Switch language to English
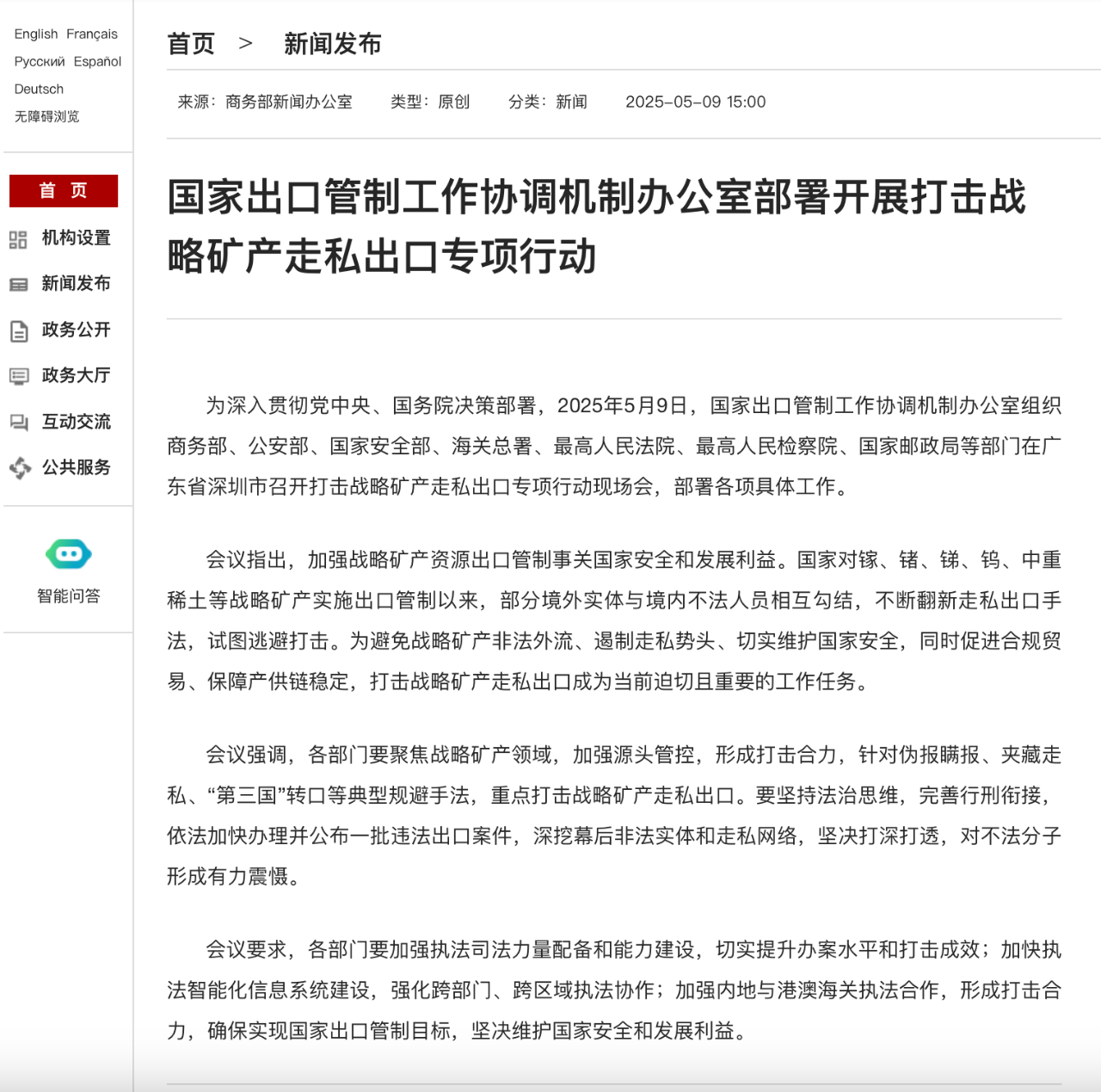This screenshot has height=1092, width=1101. click(x=36, y=34)
